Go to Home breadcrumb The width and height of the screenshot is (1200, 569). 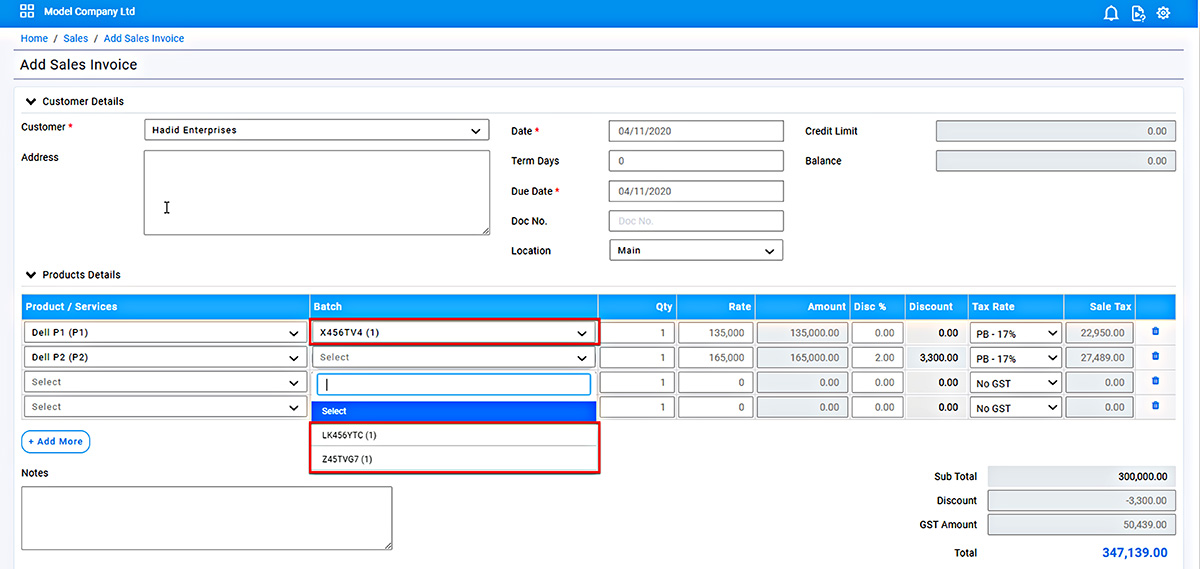[x=34, y=38]
